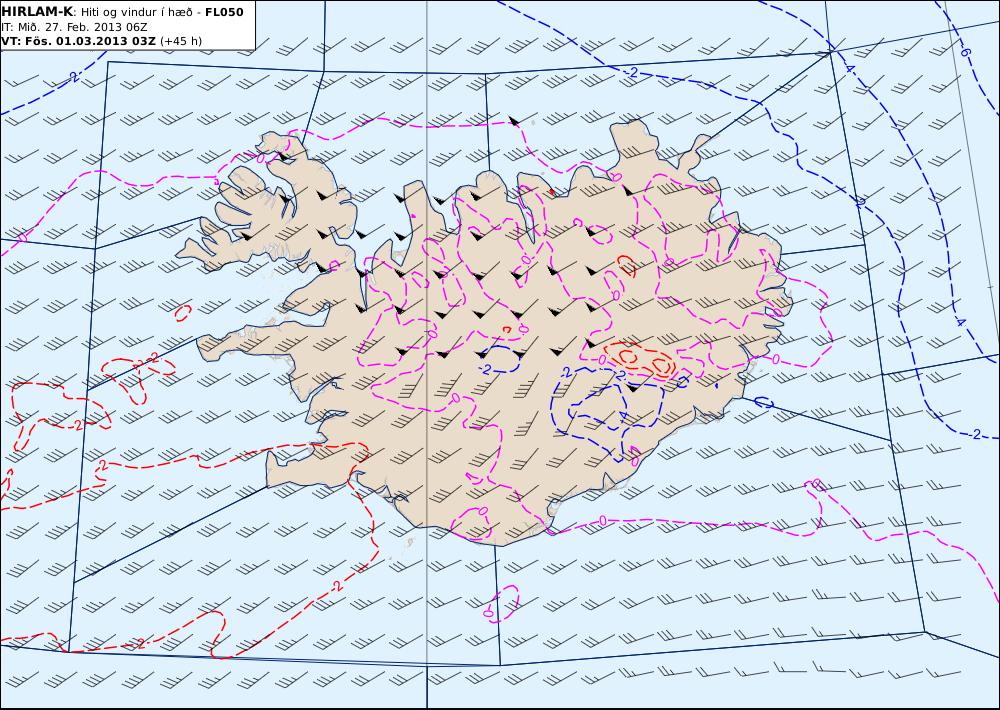
Task: Click the '(+45 h)' forecast offset text
Action: coord(180,41)
